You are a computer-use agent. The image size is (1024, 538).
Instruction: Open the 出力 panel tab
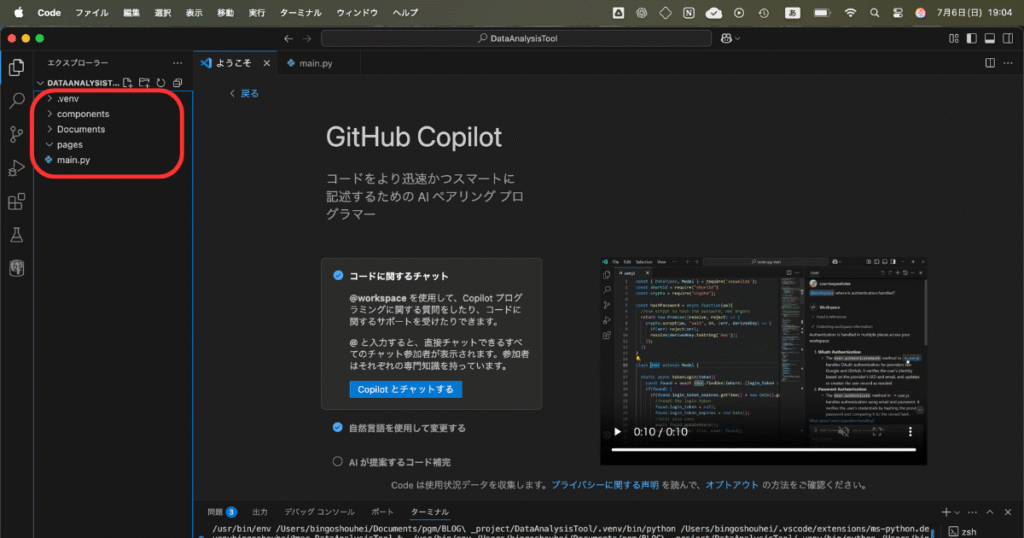(x=260, y=512)
